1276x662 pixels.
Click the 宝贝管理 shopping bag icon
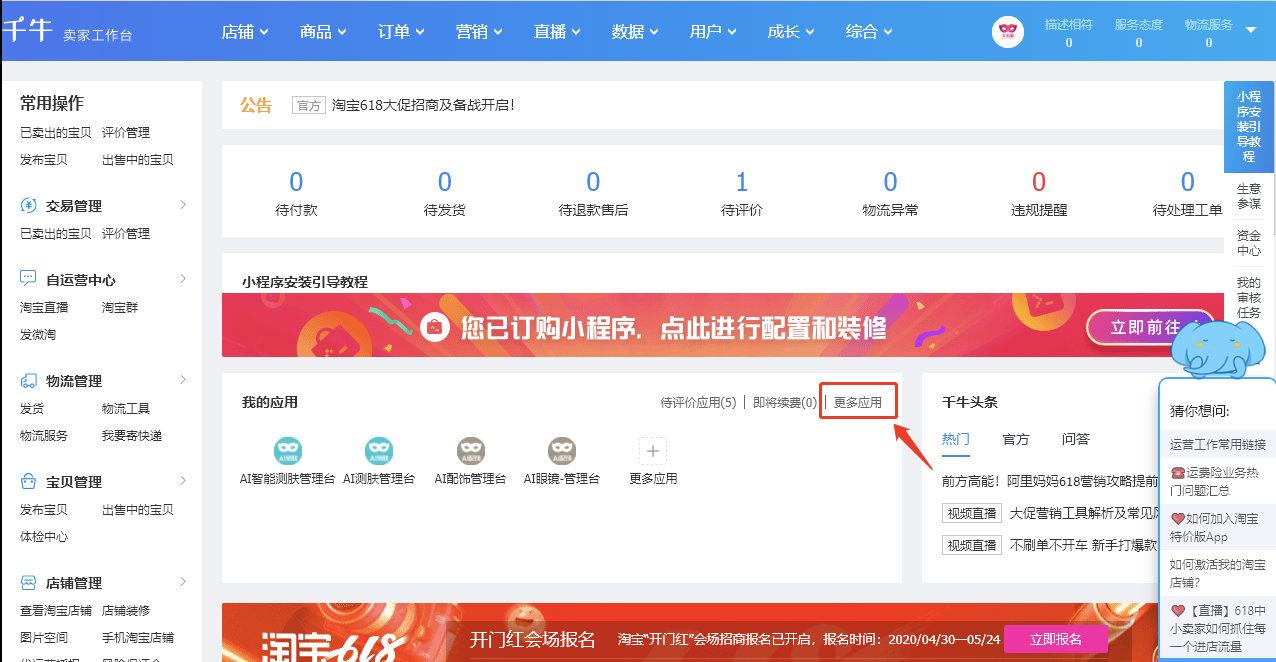tap(29, 482)
